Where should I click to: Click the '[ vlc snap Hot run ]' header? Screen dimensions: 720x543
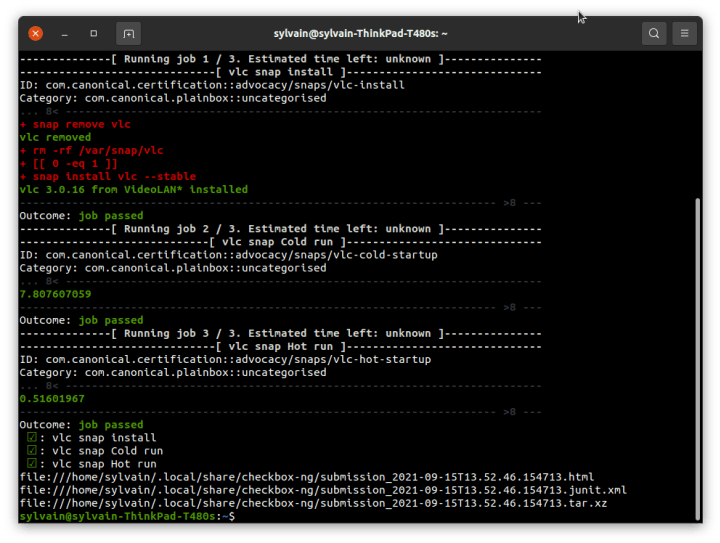pyautogui.click(x=281, y=347)
